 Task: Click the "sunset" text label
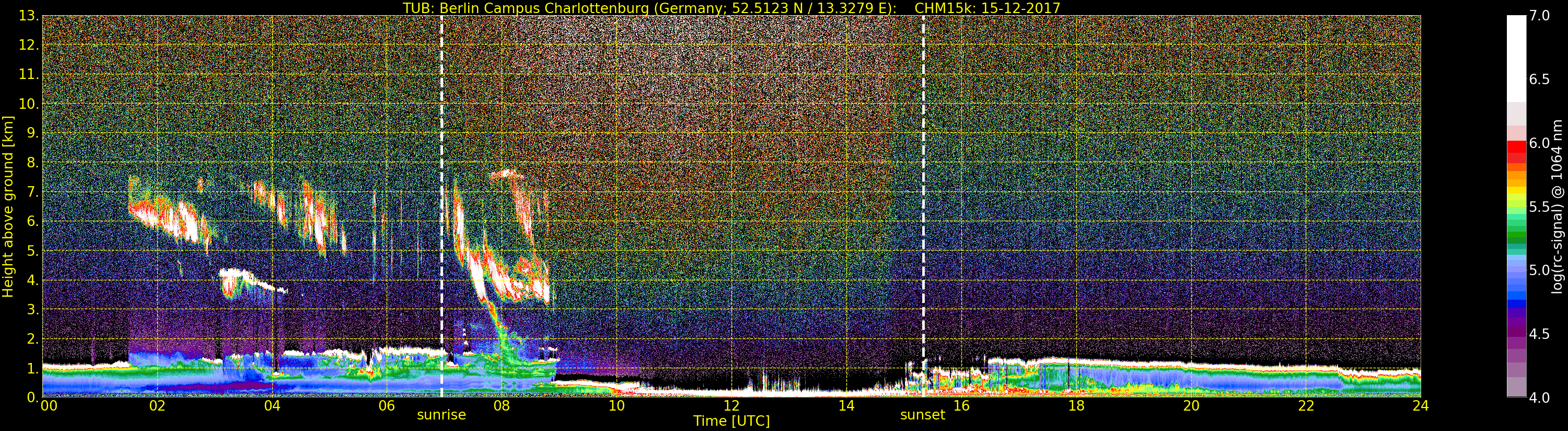coord(923,415)
